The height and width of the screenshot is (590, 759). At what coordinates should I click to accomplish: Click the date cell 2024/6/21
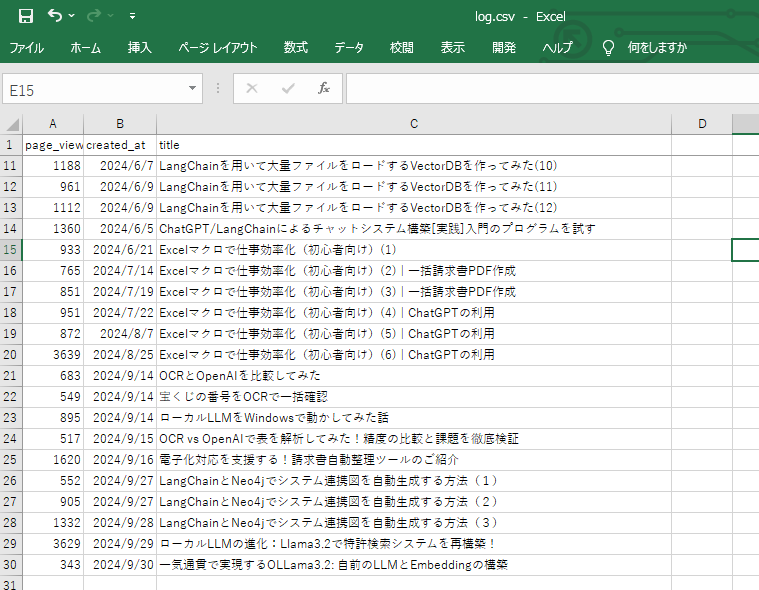click(120, 250)
